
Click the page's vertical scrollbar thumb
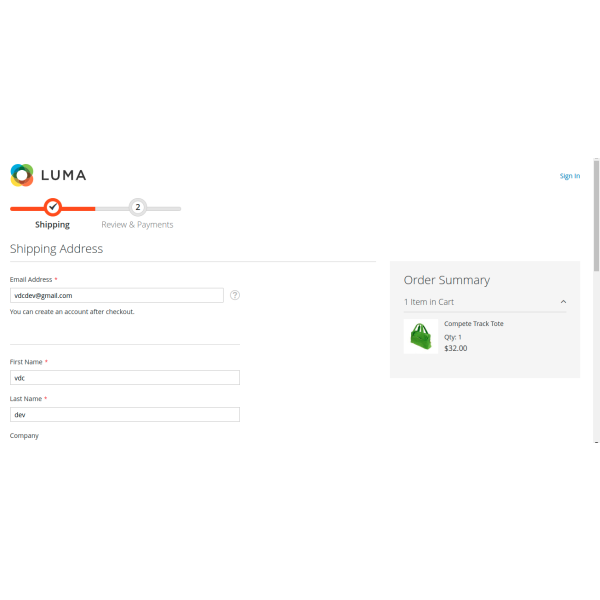click(596, 215)
